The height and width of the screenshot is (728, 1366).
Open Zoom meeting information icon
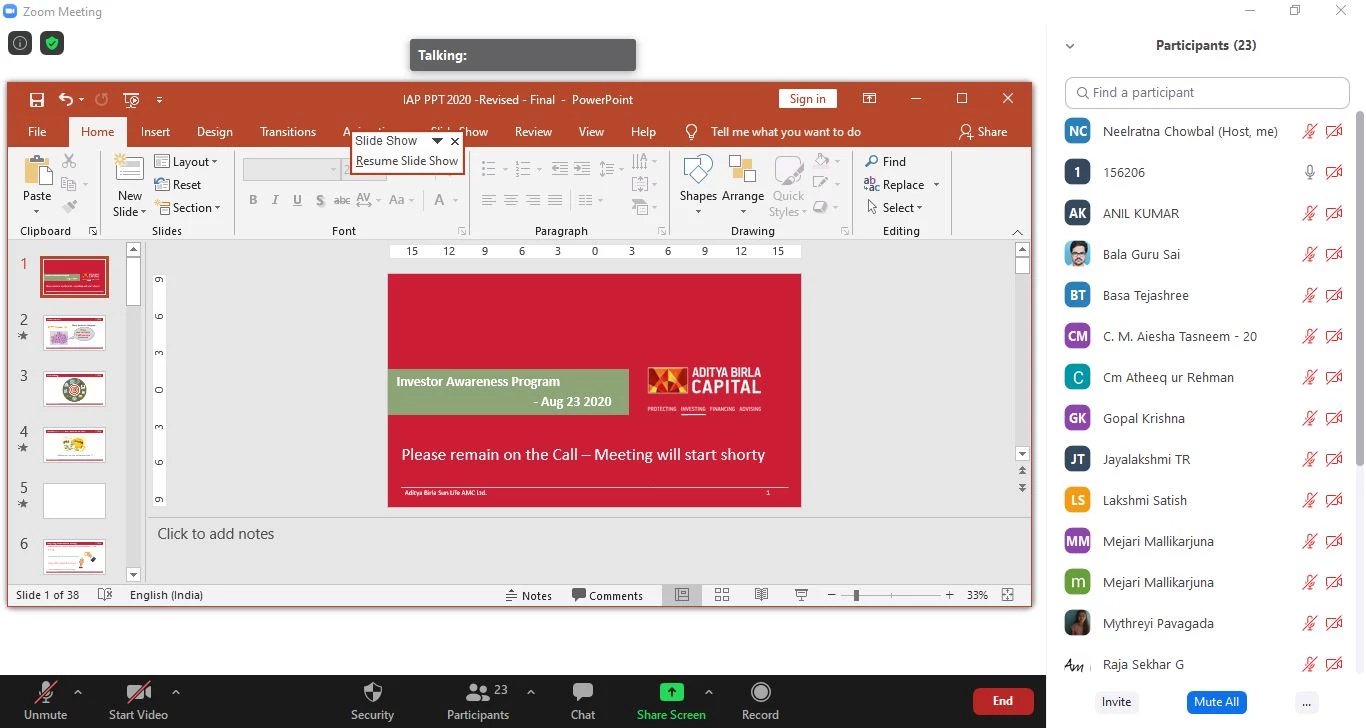point(20,43)
